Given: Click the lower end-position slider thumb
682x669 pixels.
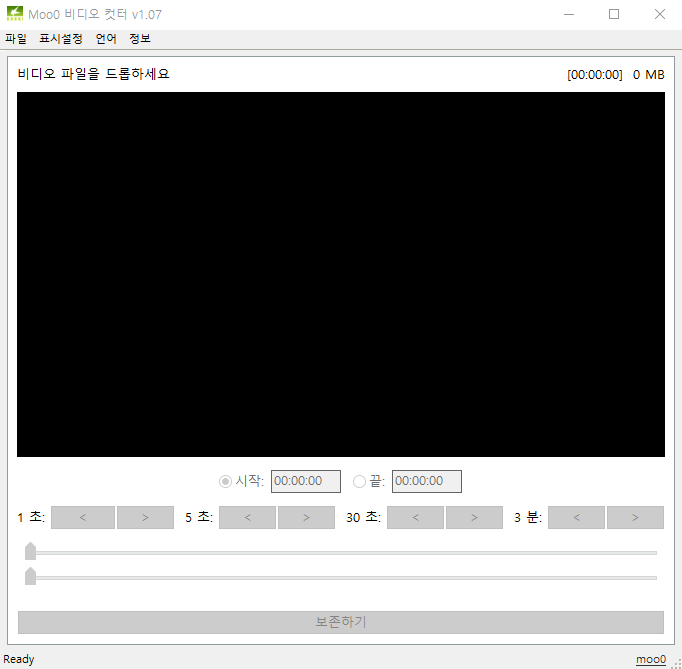Looking at the screenshot, I should (x=30, y=576).
